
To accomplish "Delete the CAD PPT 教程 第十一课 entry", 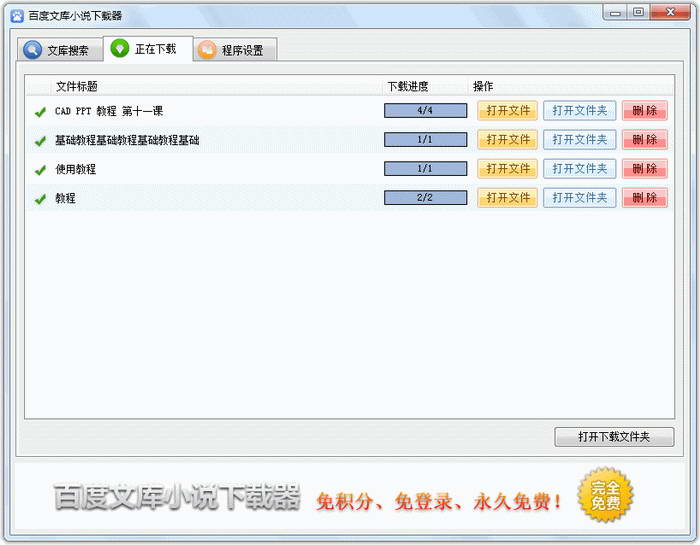I will pyautogui.click(x=645, y=110).
